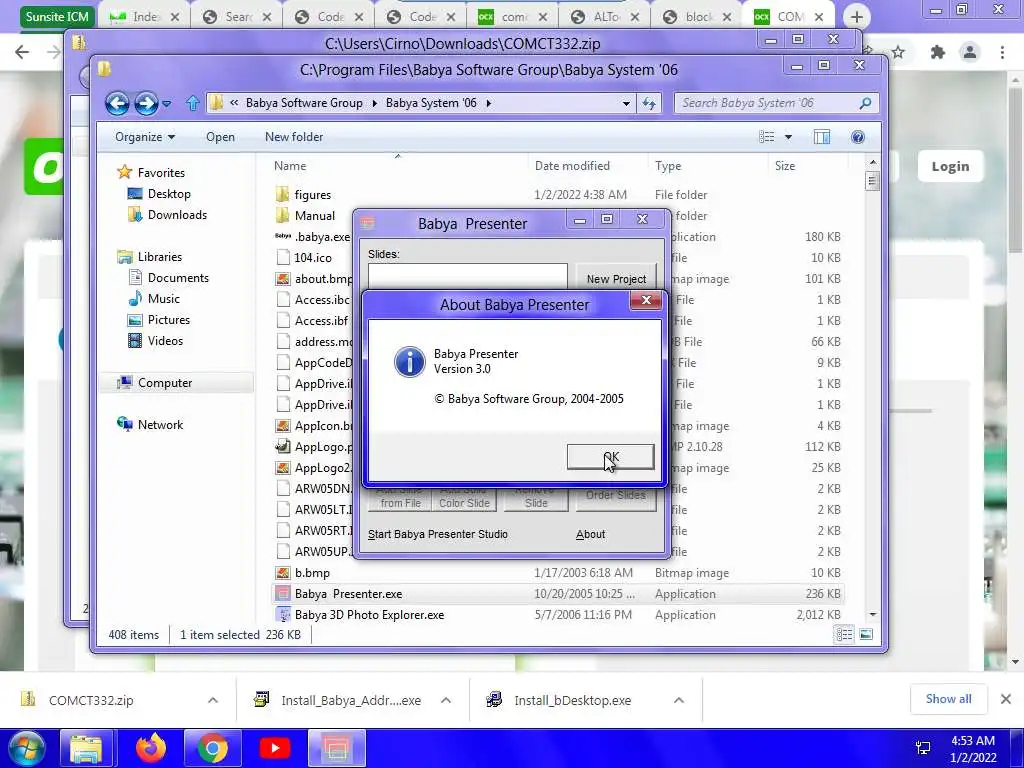Open recent locations dropdown beside Forward arrow

(x=167, y=103)
